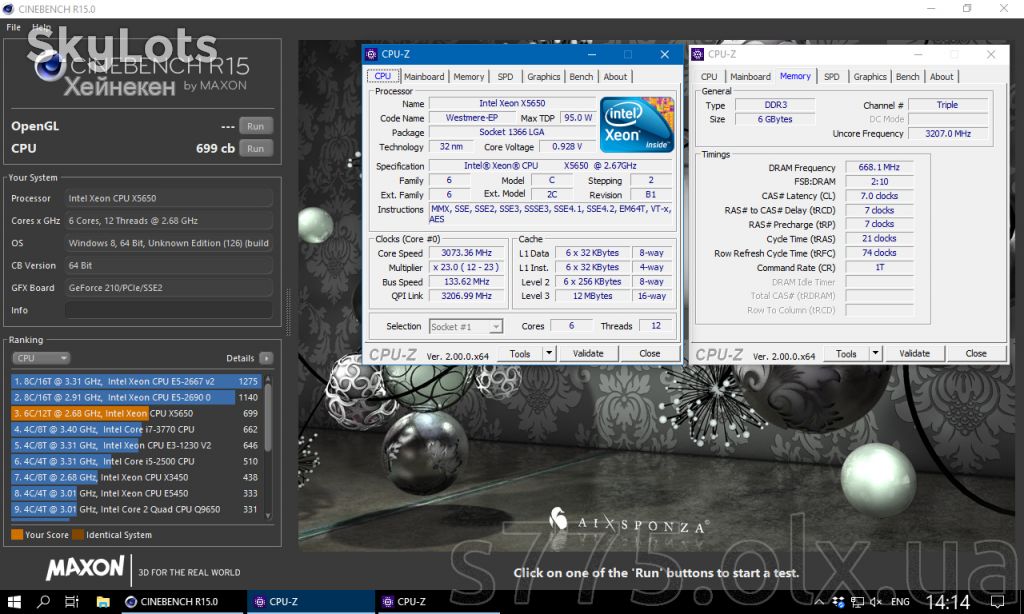Click the Intel Xeon inside logo
Viewport: 1024px width, 614px height.
click(636, 125)
